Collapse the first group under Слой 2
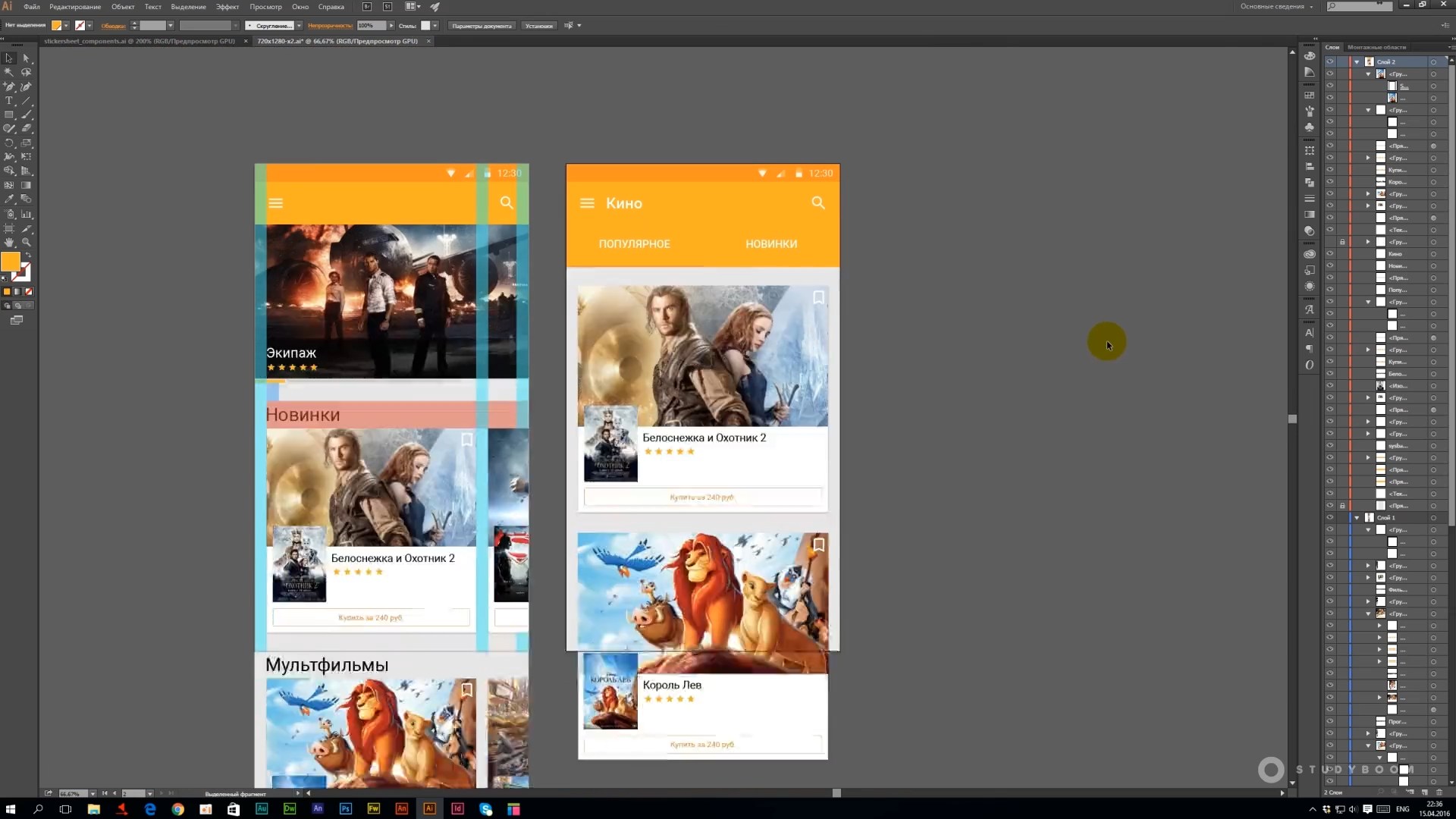Viewport: 1456px width, 819px height. click(1368, 74)
